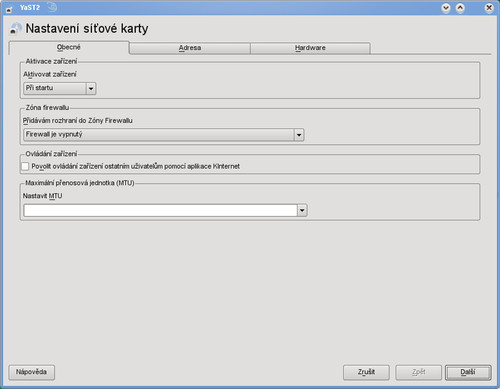Image resolution: width=500 pixels, height=389 pixels.
Task: Switch to the Adresa tab
Action: (190, 48)
